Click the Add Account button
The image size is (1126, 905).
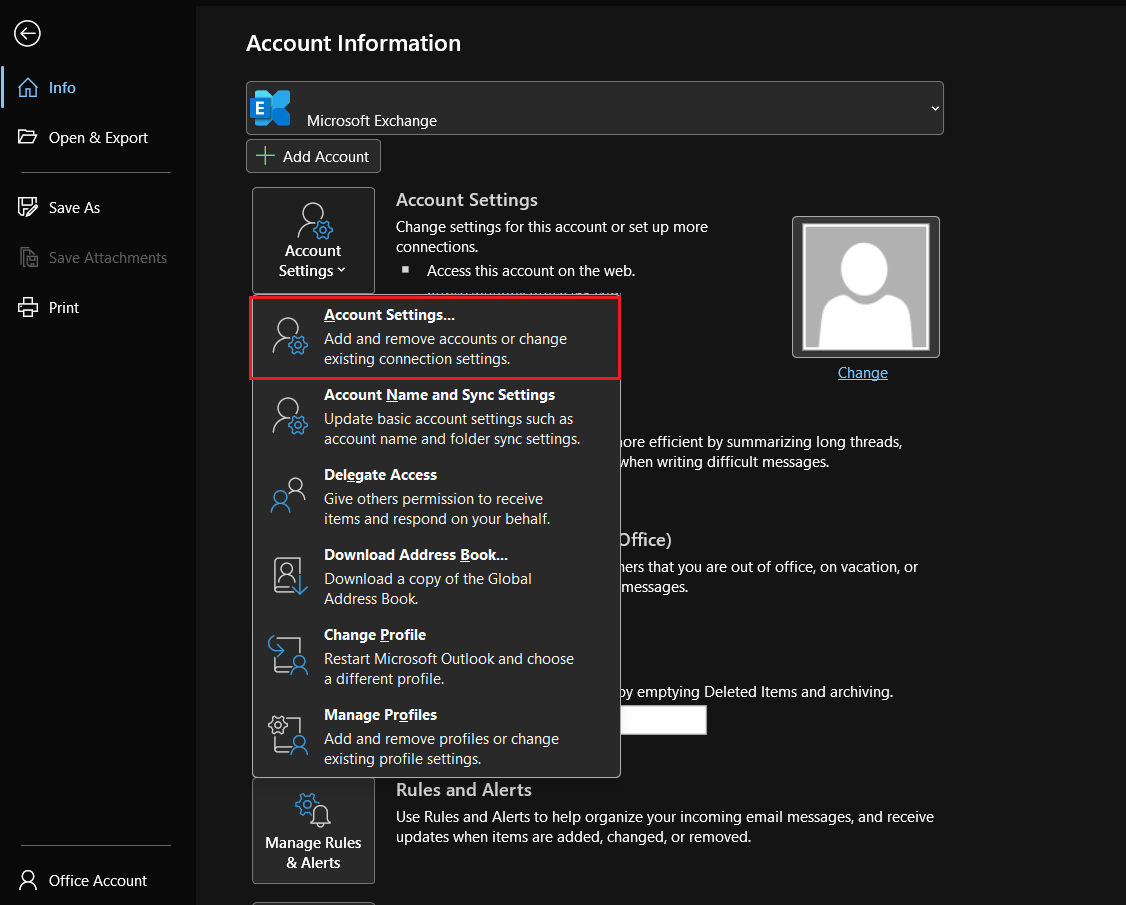313,157
